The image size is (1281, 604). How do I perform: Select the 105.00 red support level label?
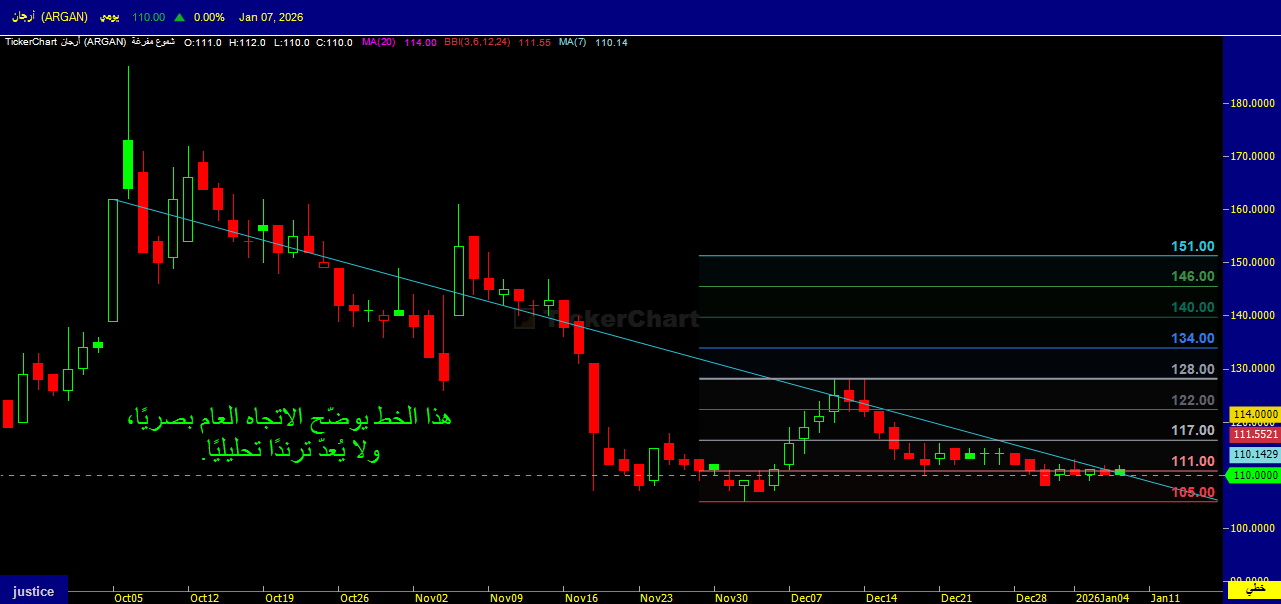click(1192, 492)
